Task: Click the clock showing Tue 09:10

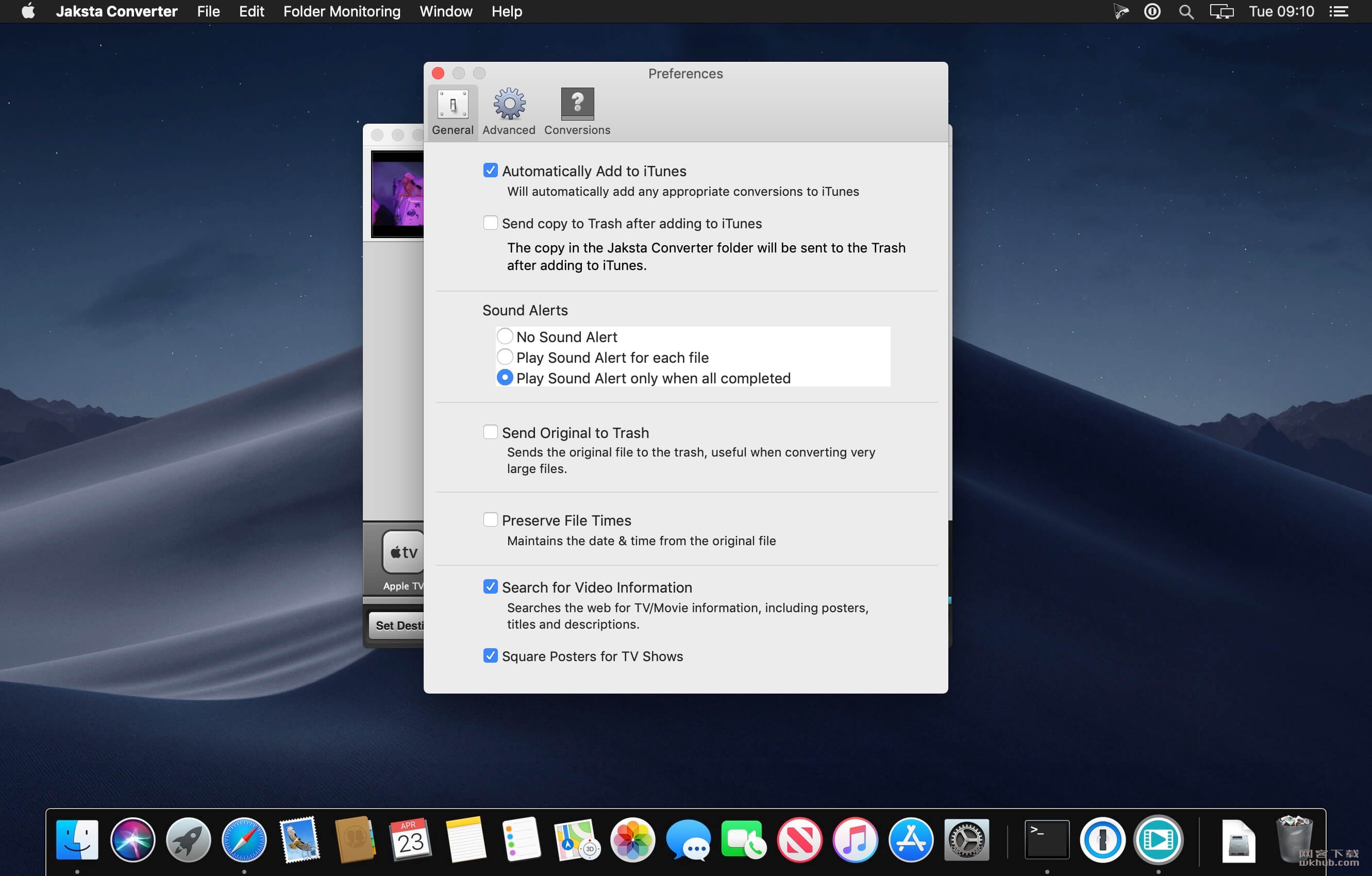Action: coord(1281,11)
